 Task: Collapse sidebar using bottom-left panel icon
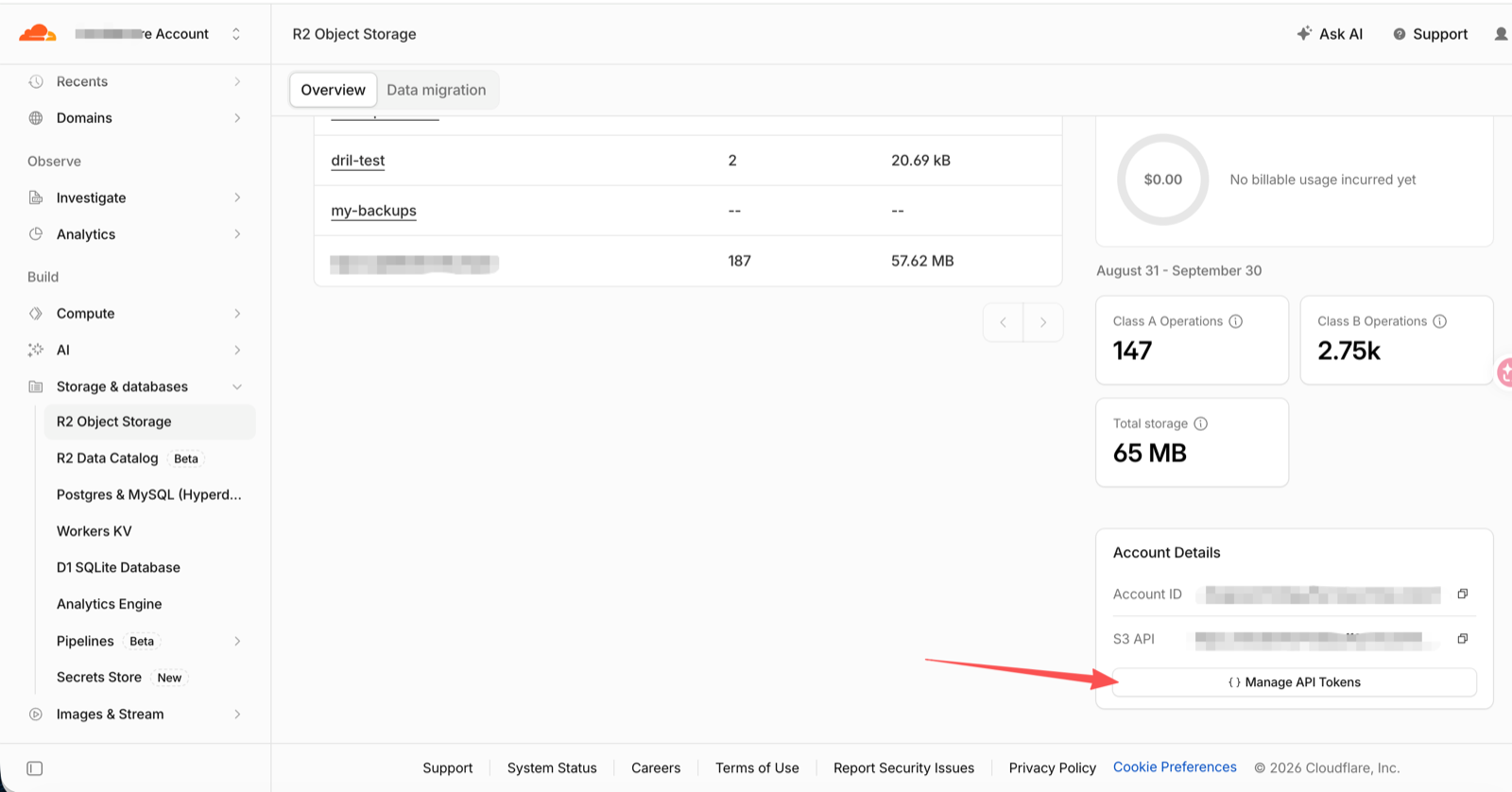[35, 768]
